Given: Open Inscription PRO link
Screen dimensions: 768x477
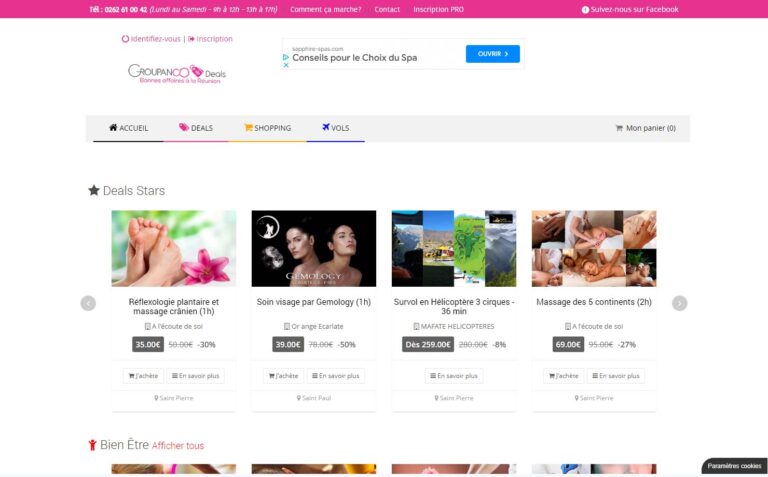Looking at the screenshot, I should click(x=438, y=9).
